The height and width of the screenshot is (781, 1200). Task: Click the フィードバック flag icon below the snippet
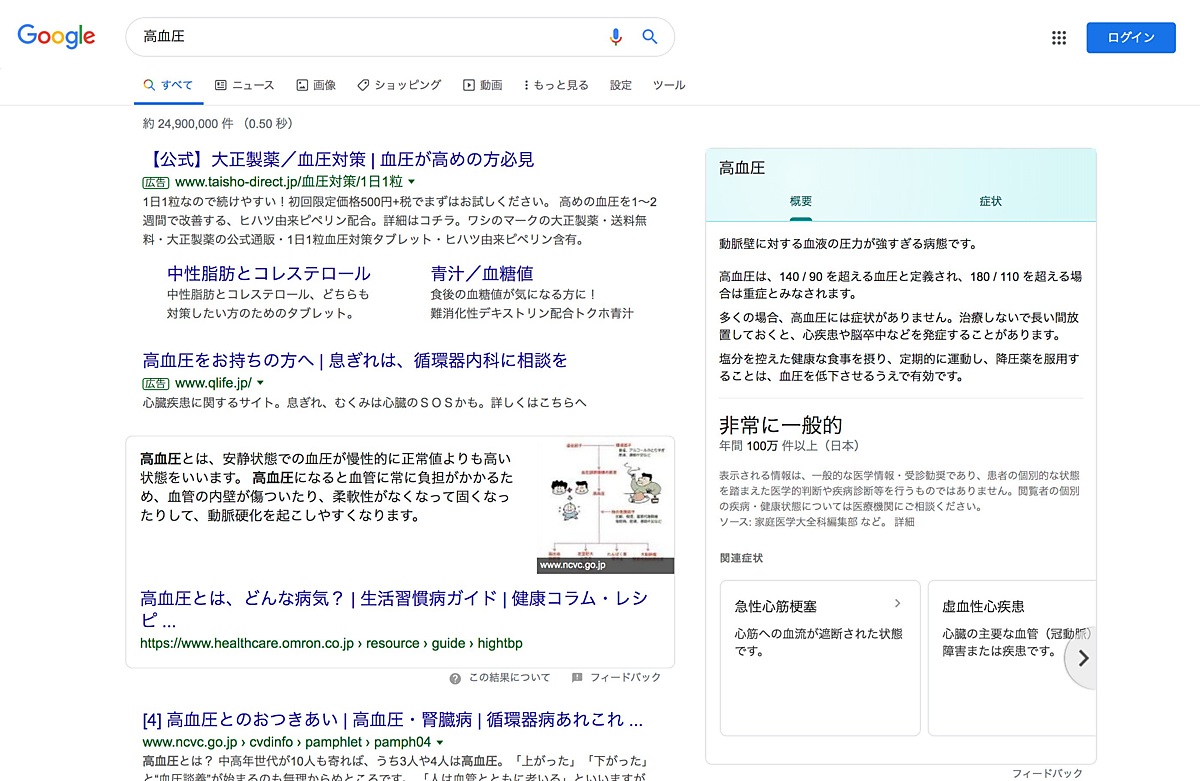click(577, 678)
